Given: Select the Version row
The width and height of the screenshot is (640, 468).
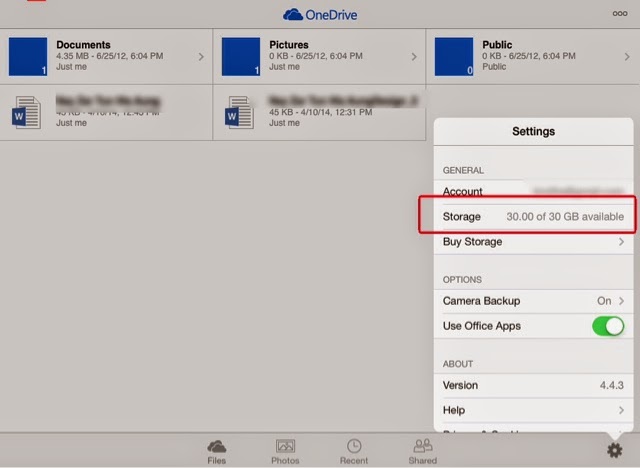Looking at the screenshot, I should 533,385.
